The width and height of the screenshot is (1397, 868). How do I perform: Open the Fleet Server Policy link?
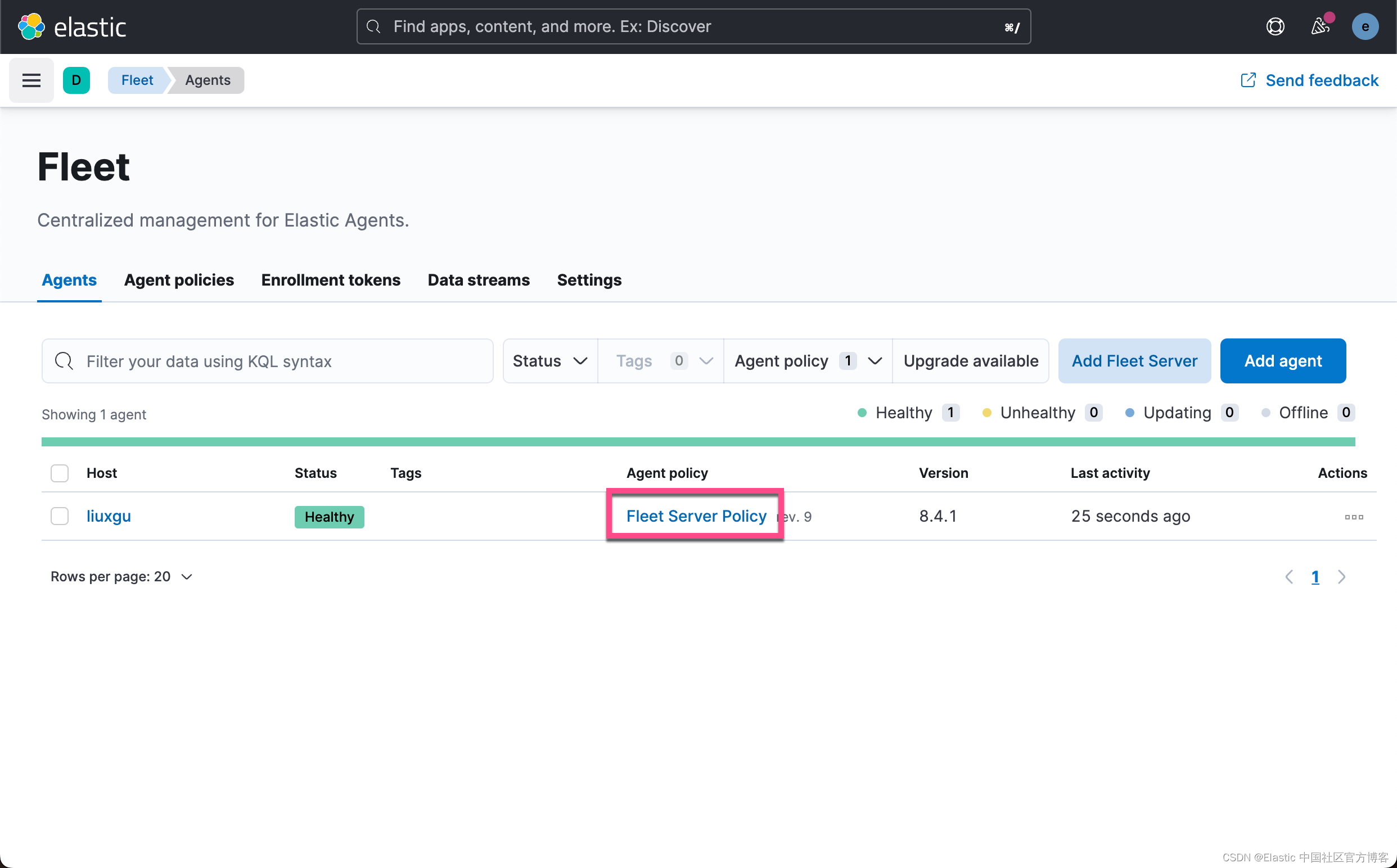click(x=696, y=516)
